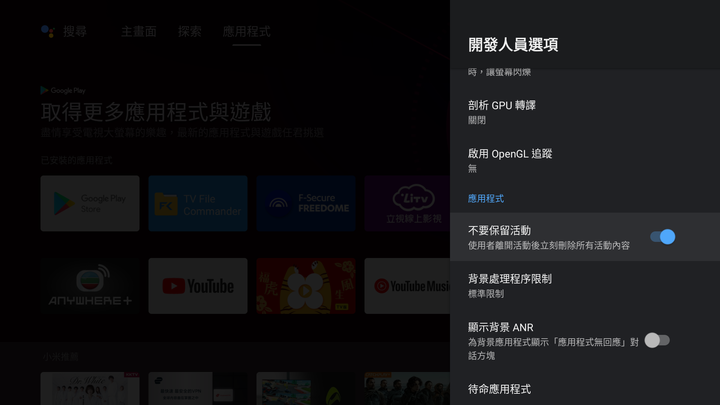
Task: Launch TV File Commander app
Action: pos(198,203)
